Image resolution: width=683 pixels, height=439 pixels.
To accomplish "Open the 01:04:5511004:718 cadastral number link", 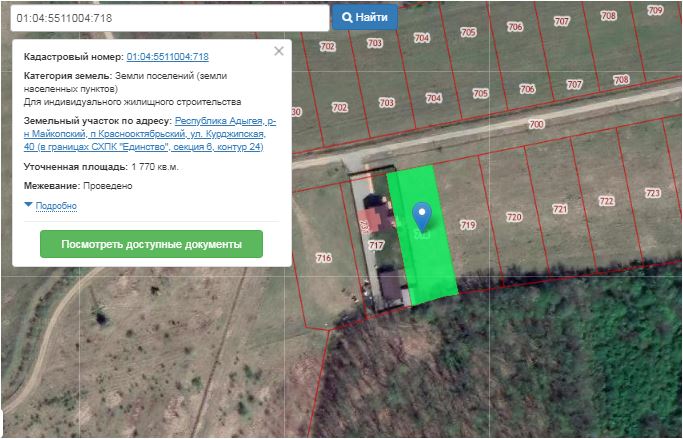I will click(167, 58).
